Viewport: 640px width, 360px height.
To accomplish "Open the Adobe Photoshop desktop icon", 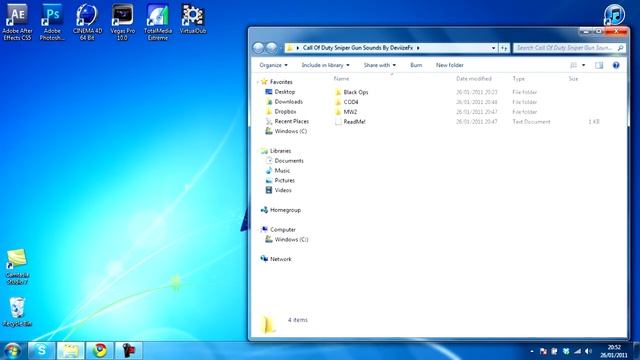I will pos(52,22).
